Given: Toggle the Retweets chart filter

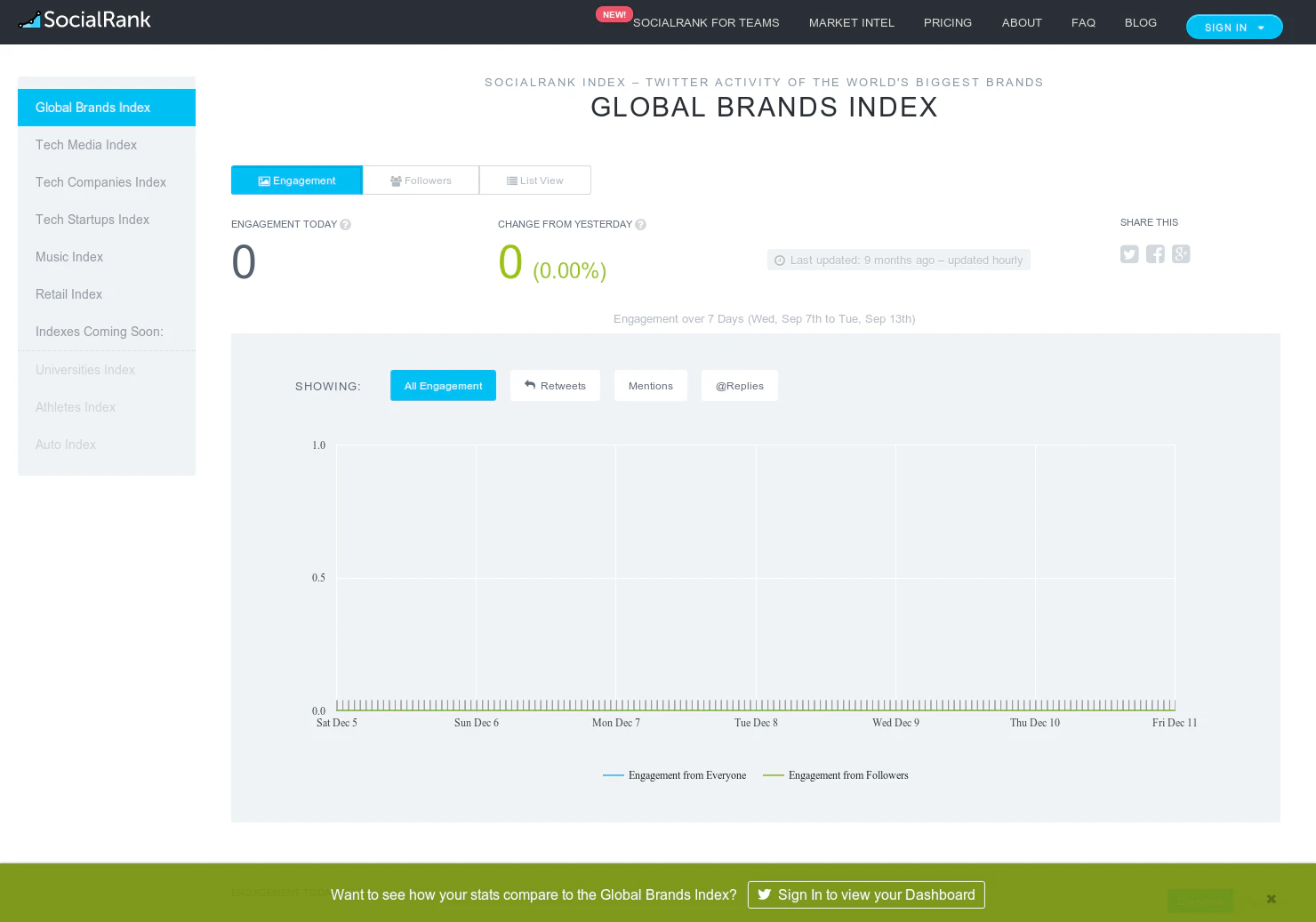Looking at the screenshot, I should (555, 385).
